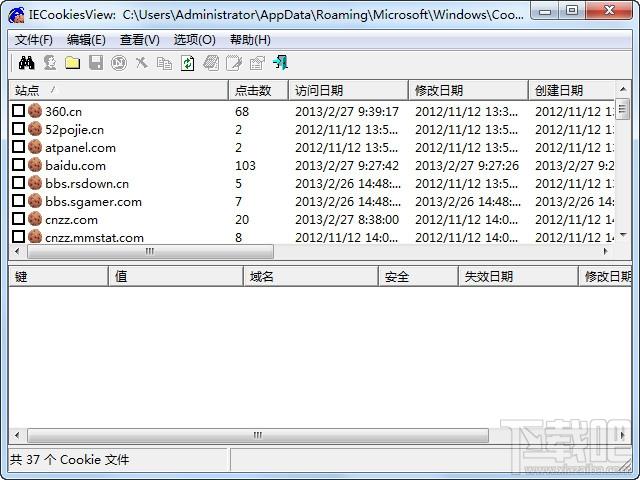Sort by the 站点 column header
The image size is (640, 480).
click(118, 90)
